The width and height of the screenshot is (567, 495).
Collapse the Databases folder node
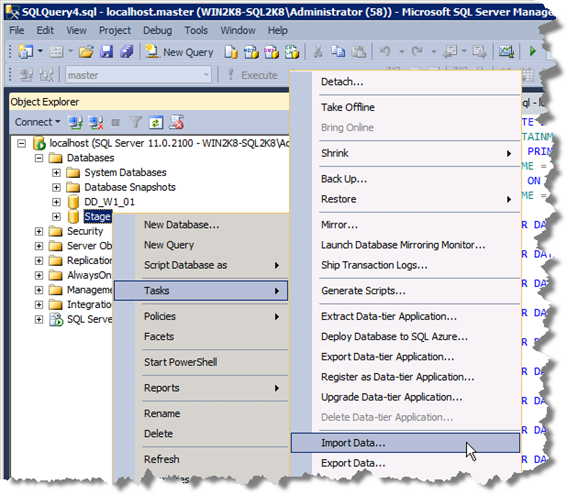tap(39, 158)
